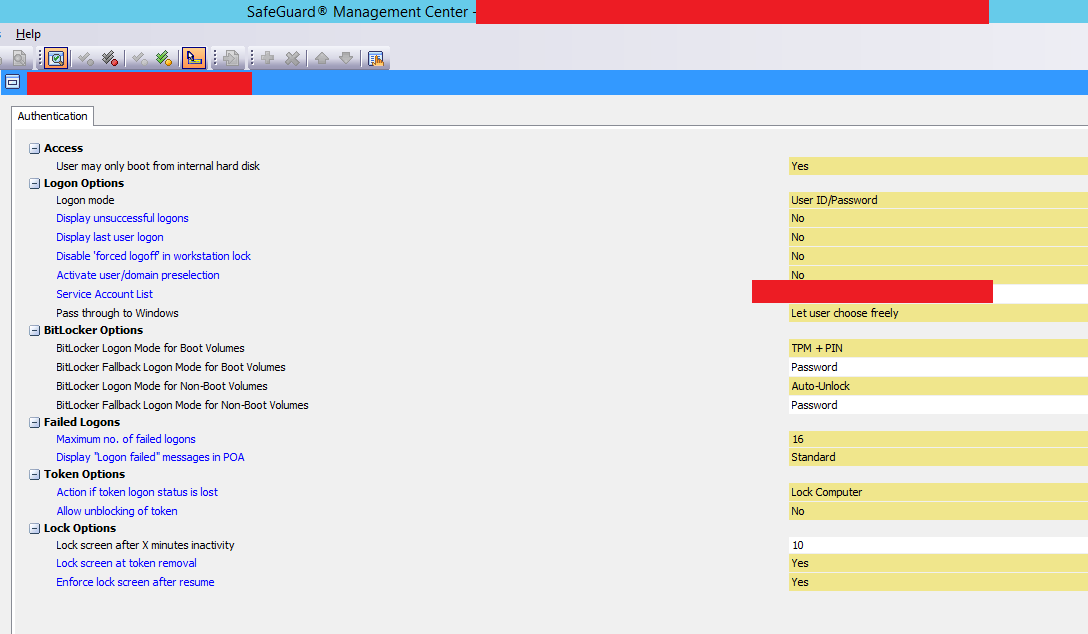Image resolution: width=1088 pixels, height=634 pixels.
Task: Select the Pass through to Windows value field
Action: tap(938, 313)
